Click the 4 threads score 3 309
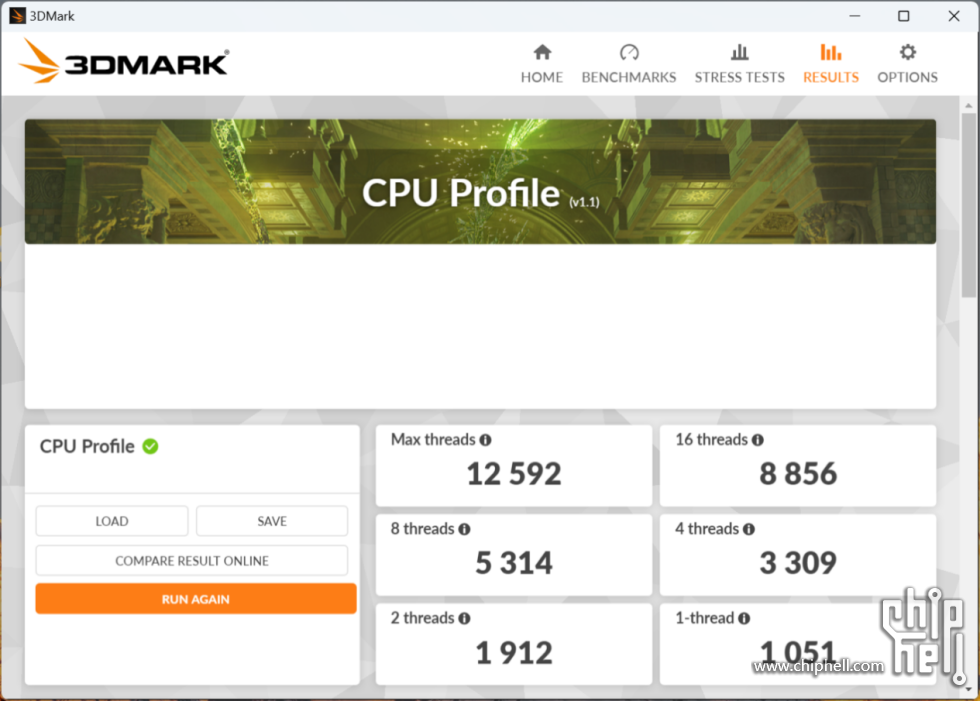The height and width of the screenshot is (701, 980). (798, 563)
